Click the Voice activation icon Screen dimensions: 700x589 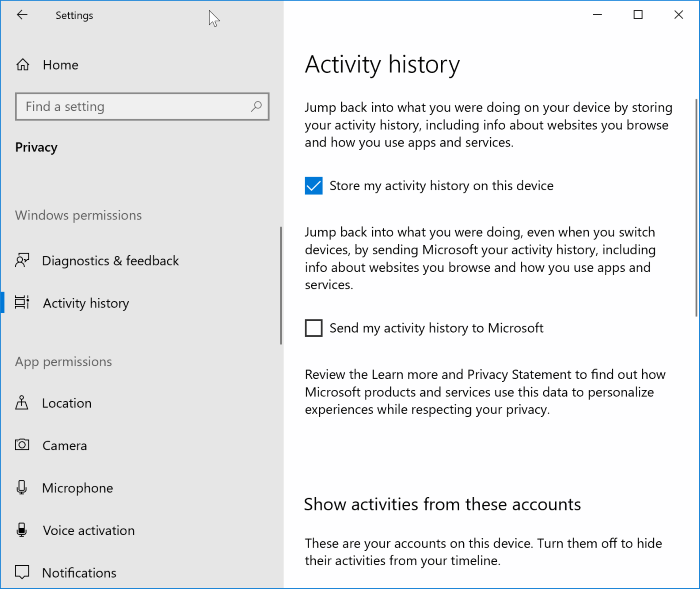pyautogui.click(x=22, y=530)
